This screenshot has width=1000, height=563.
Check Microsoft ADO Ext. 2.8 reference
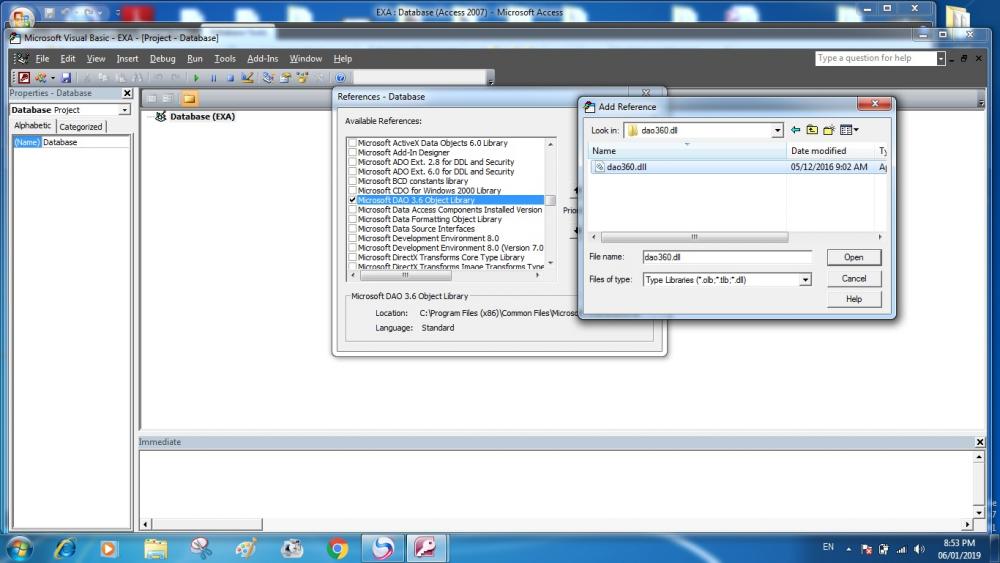(352, 162)
